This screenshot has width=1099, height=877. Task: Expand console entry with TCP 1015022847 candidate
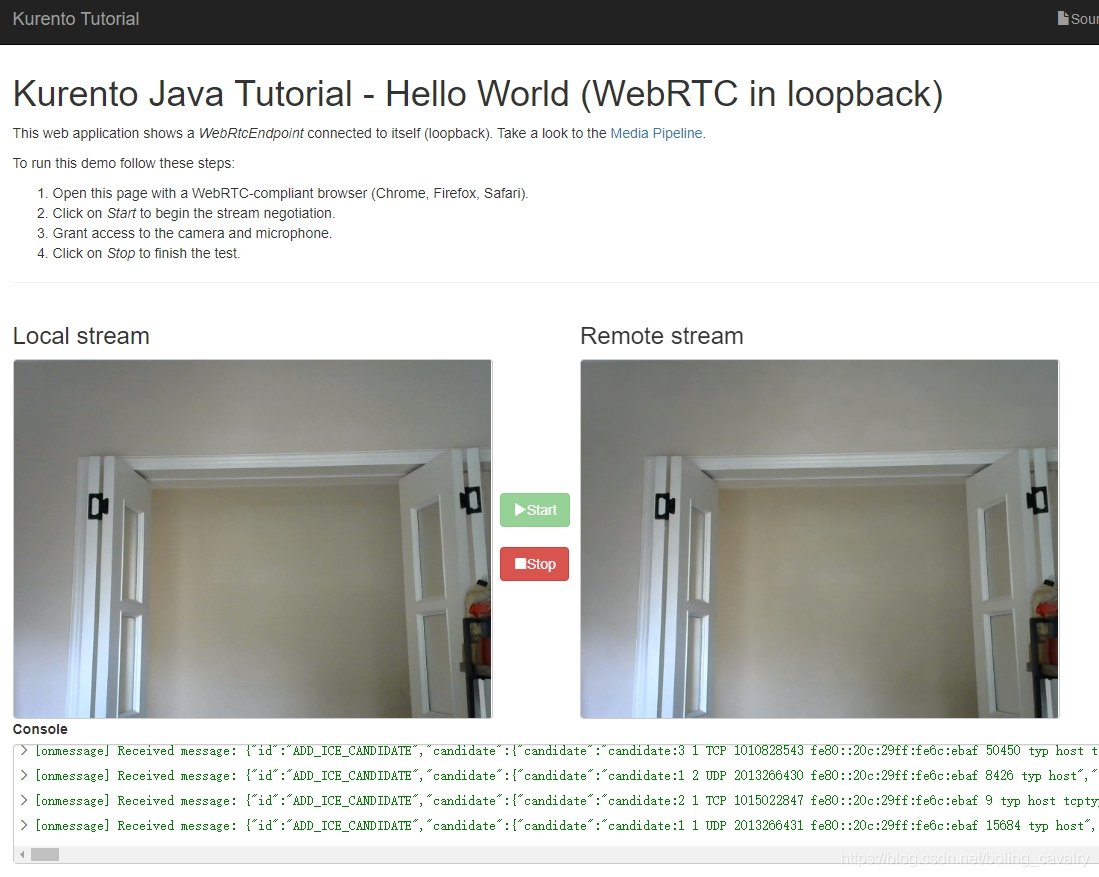coord(23,800)
